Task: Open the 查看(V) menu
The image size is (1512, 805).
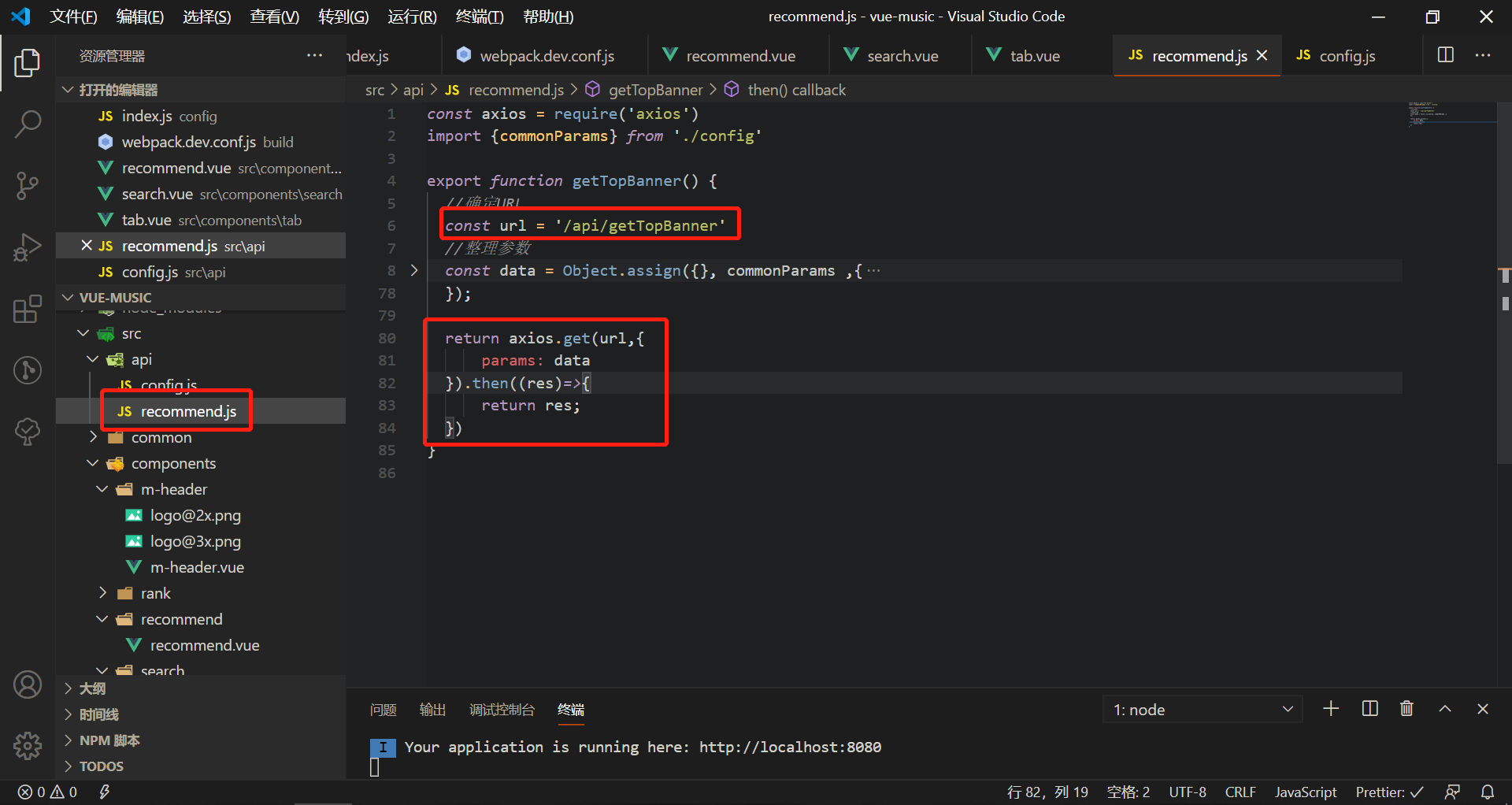Action: 274,17
